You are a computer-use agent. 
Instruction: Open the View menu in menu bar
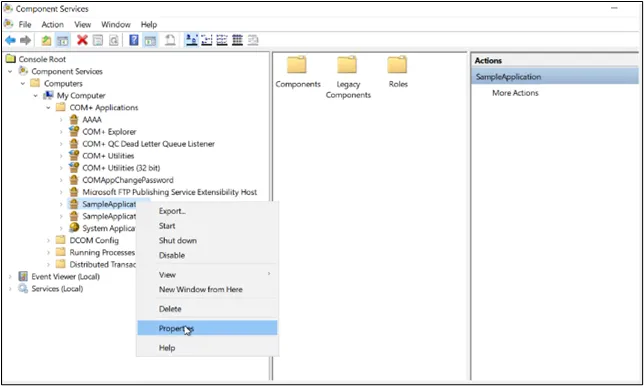click(83, 25)
